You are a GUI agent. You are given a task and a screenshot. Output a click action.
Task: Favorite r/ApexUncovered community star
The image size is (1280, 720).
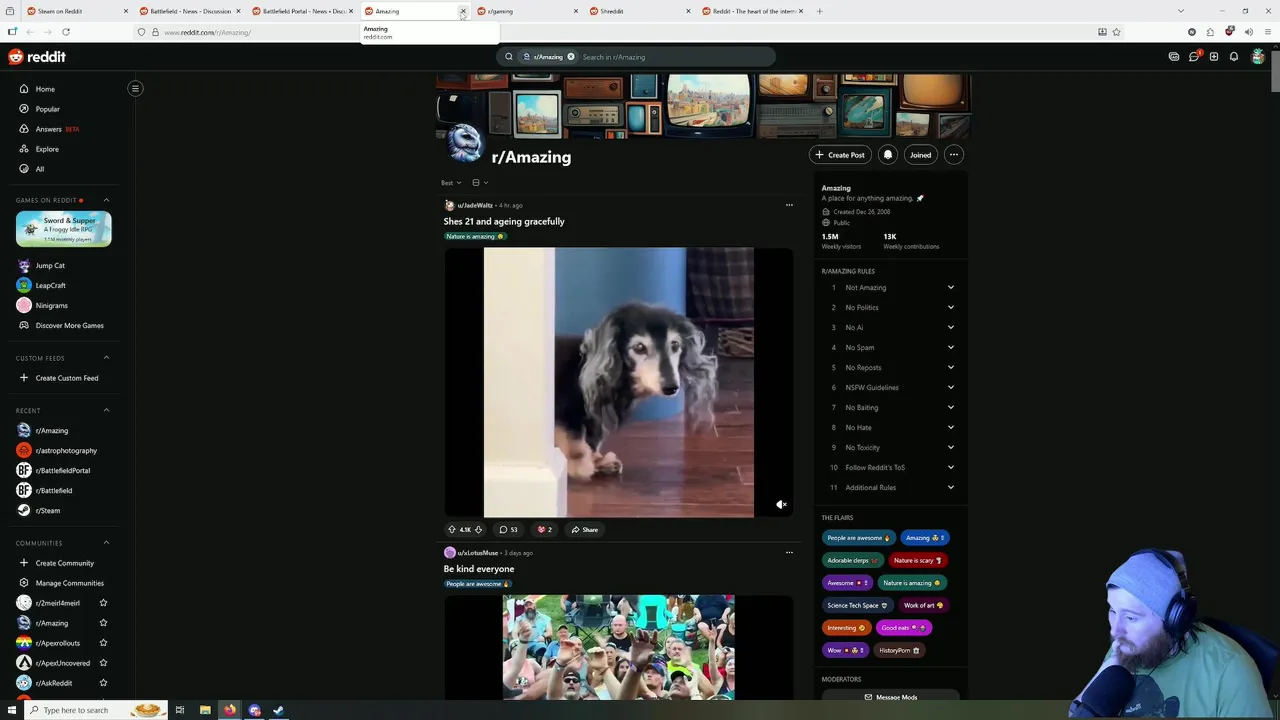click(103, 663)
